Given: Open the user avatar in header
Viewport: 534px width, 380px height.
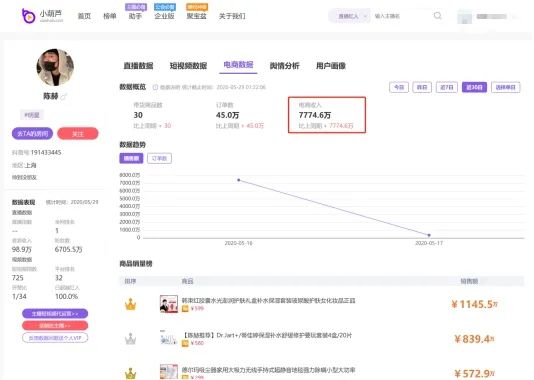Looking at the screenshot, I should click(464, 17).
